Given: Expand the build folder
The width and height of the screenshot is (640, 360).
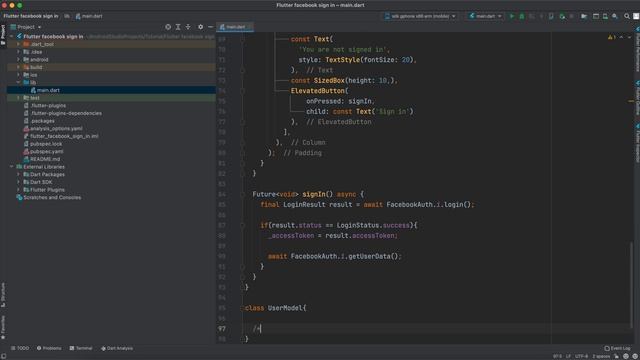Looking at the screenshot, I should pyautogui.click(x=18, y=67).
